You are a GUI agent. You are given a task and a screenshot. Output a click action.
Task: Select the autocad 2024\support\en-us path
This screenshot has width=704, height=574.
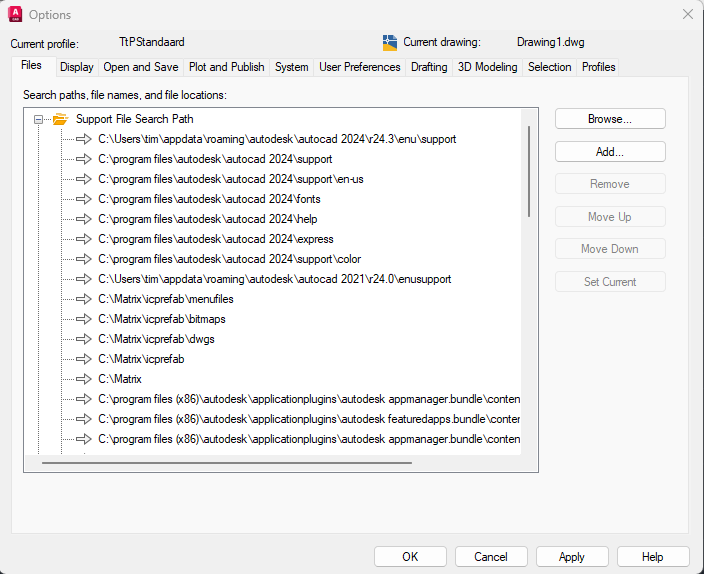tap(231, 179)
